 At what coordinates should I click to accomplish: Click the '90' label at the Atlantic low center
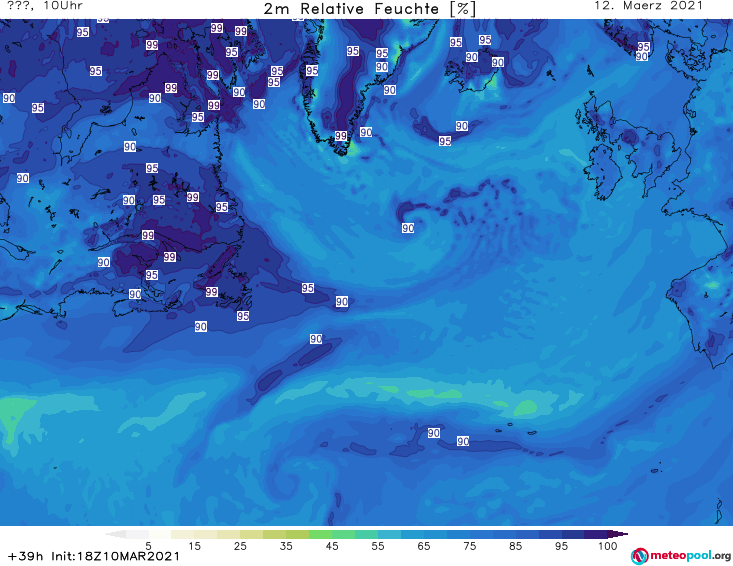[408, 228]
